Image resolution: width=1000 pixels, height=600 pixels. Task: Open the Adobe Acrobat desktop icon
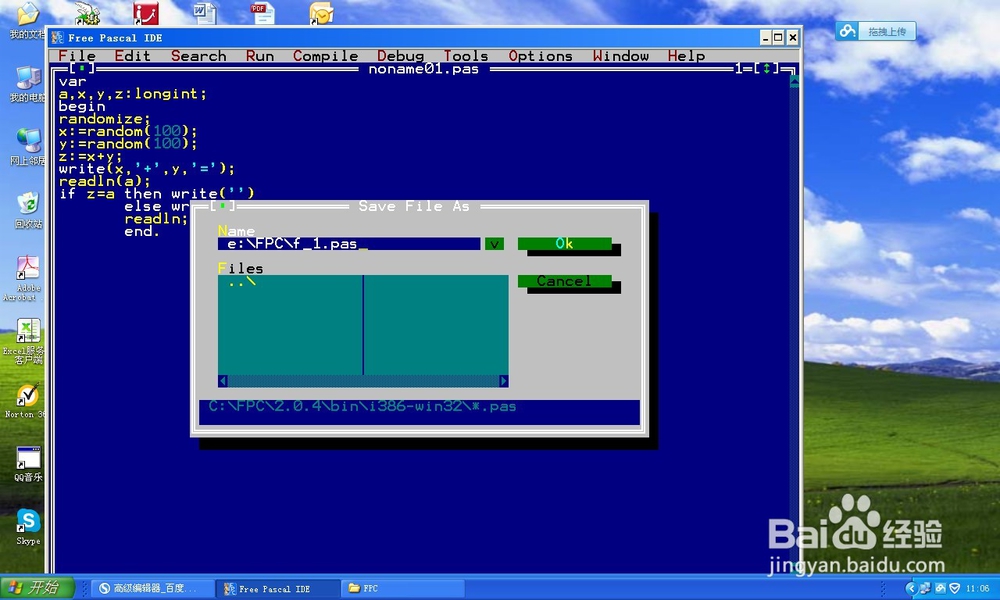click(x=26, y=278)
